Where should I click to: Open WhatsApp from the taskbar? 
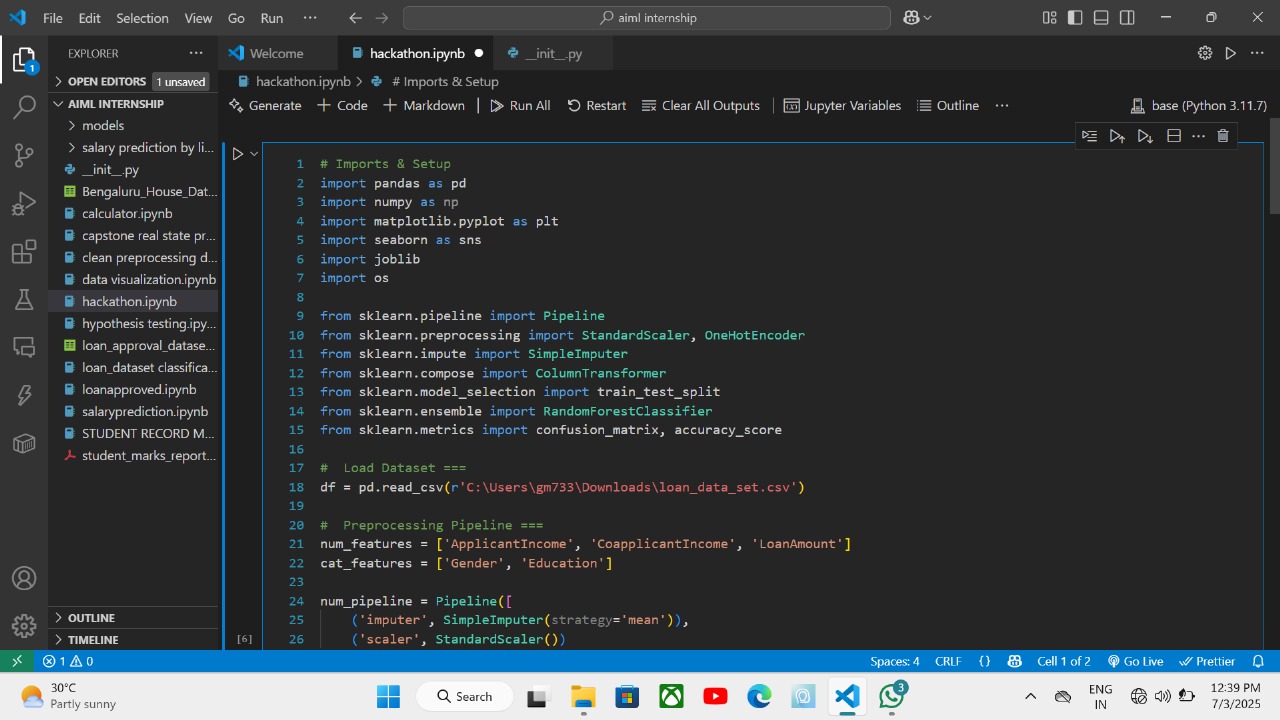(x=892, y=696)
